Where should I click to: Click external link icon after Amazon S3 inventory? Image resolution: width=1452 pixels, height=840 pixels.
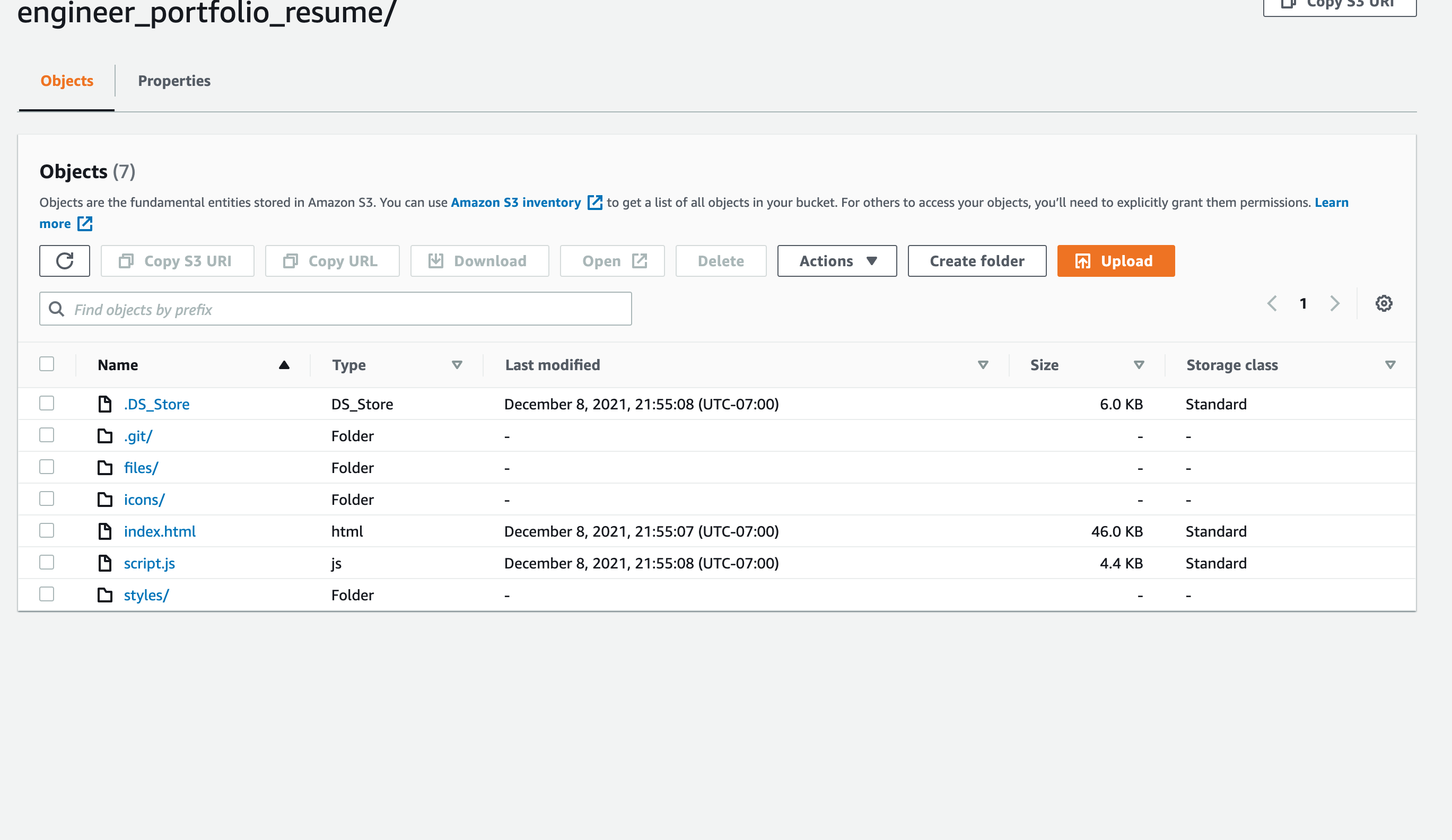tap(594, 202)
